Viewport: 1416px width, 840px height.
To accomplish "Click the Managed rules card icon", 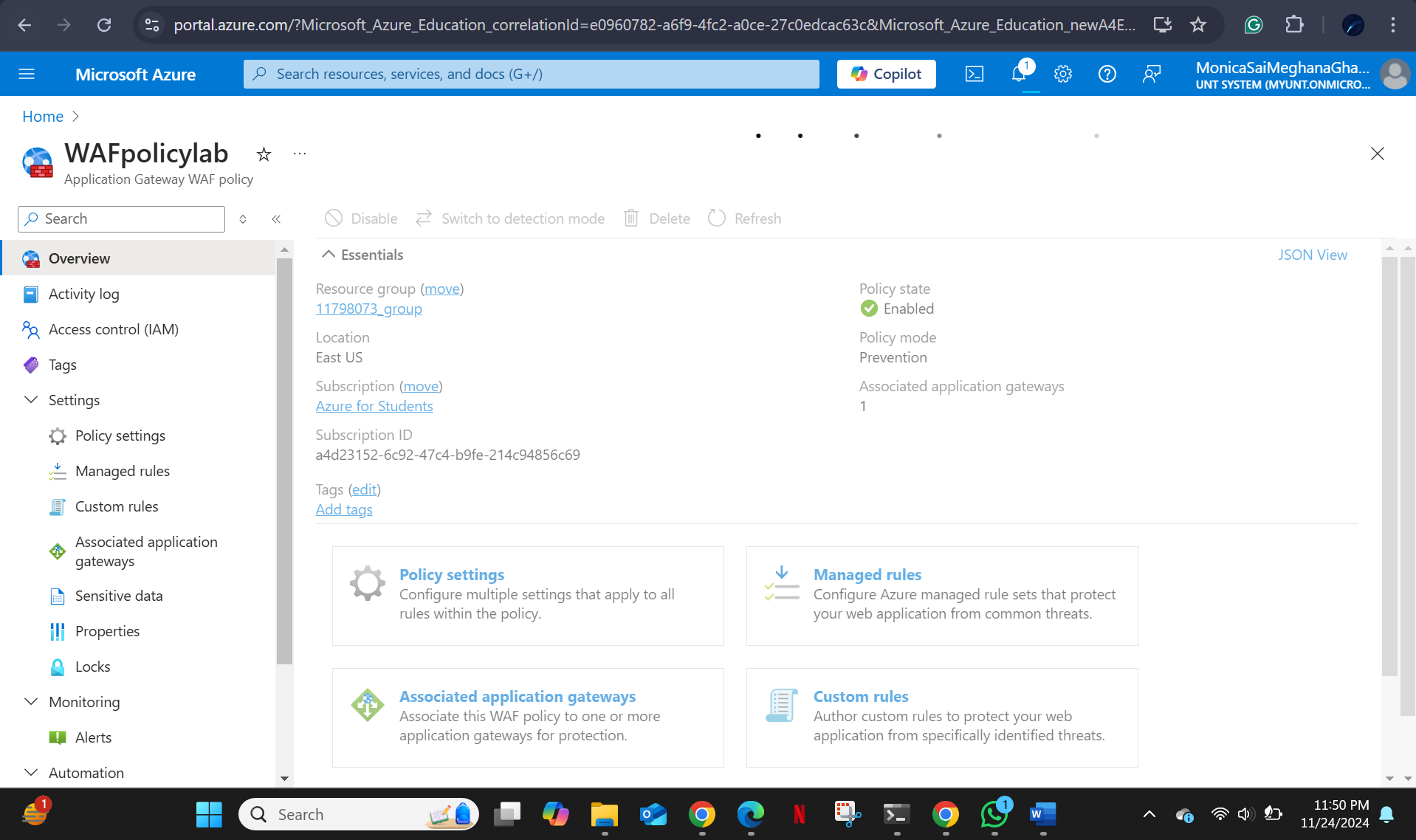I will (782, 584).
